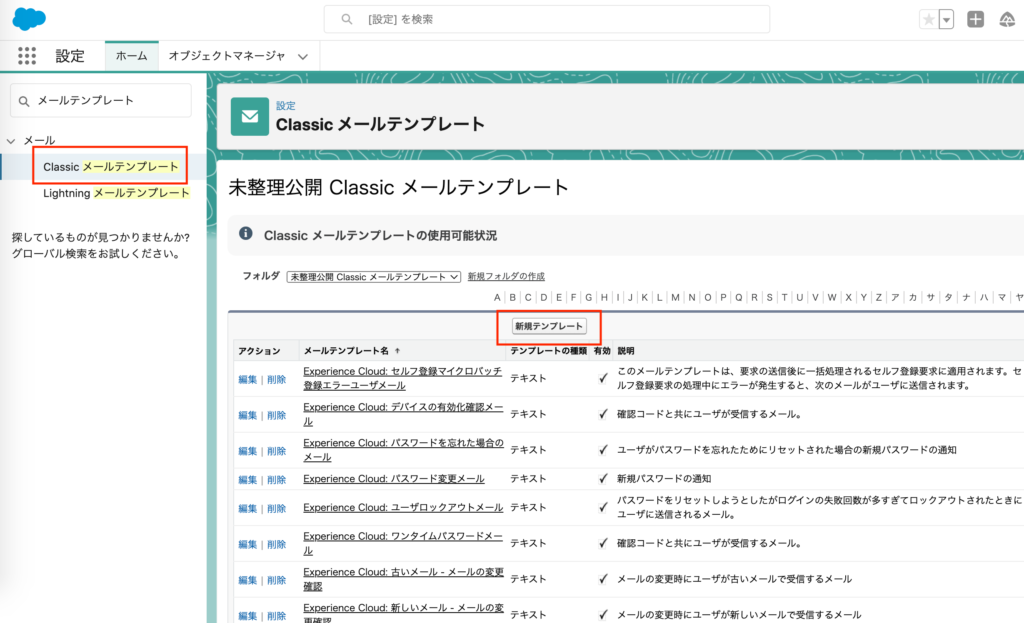The width and height of the screenshot is (1024, 623).
Task: Click the 有効 checkmark for デバイスの有効化確認メール row
Action: pyautogui.click(x=602, y=414)
